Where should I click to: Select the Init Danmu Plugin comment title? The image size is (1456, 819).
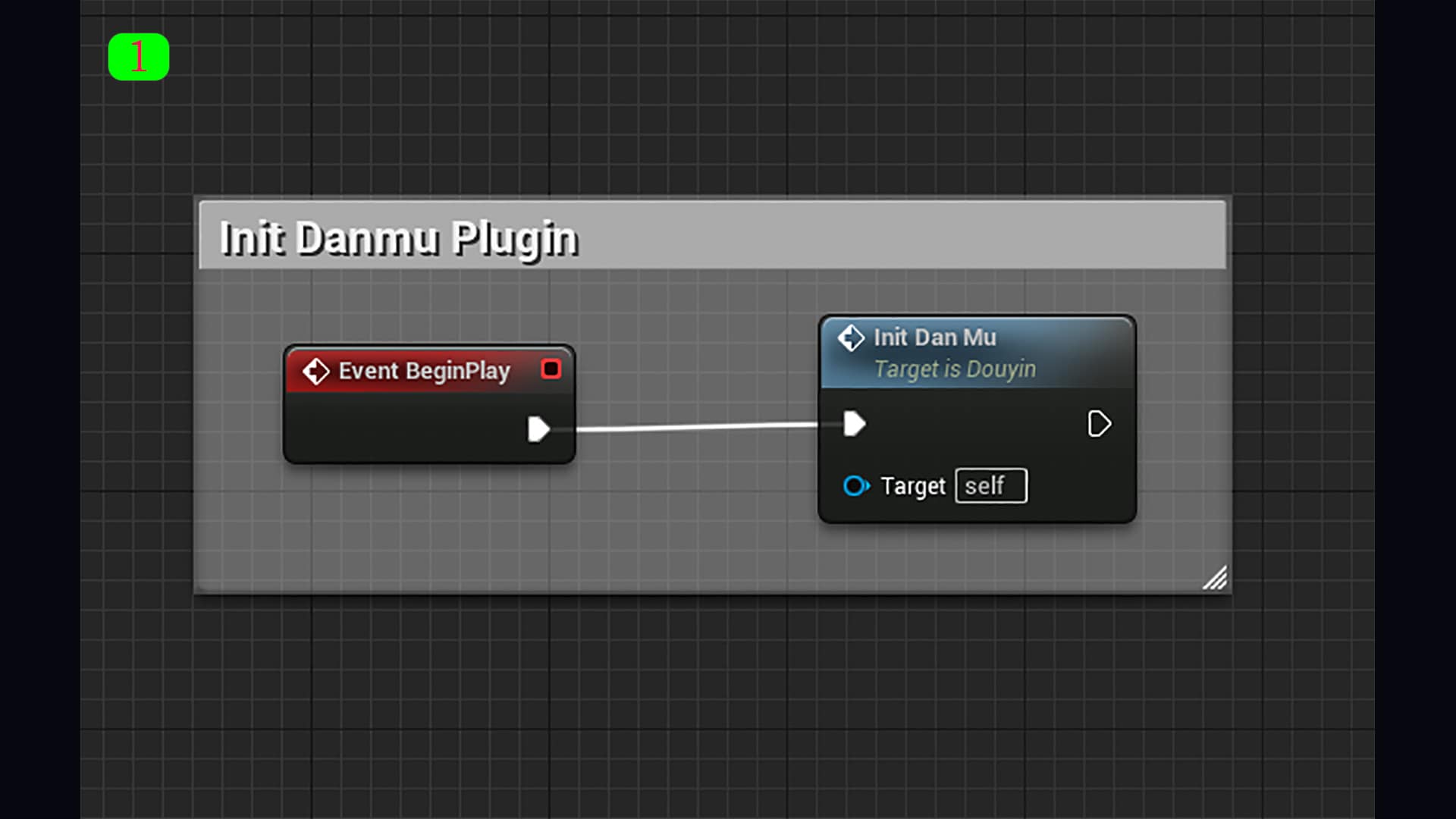click(x=399, y=238)
